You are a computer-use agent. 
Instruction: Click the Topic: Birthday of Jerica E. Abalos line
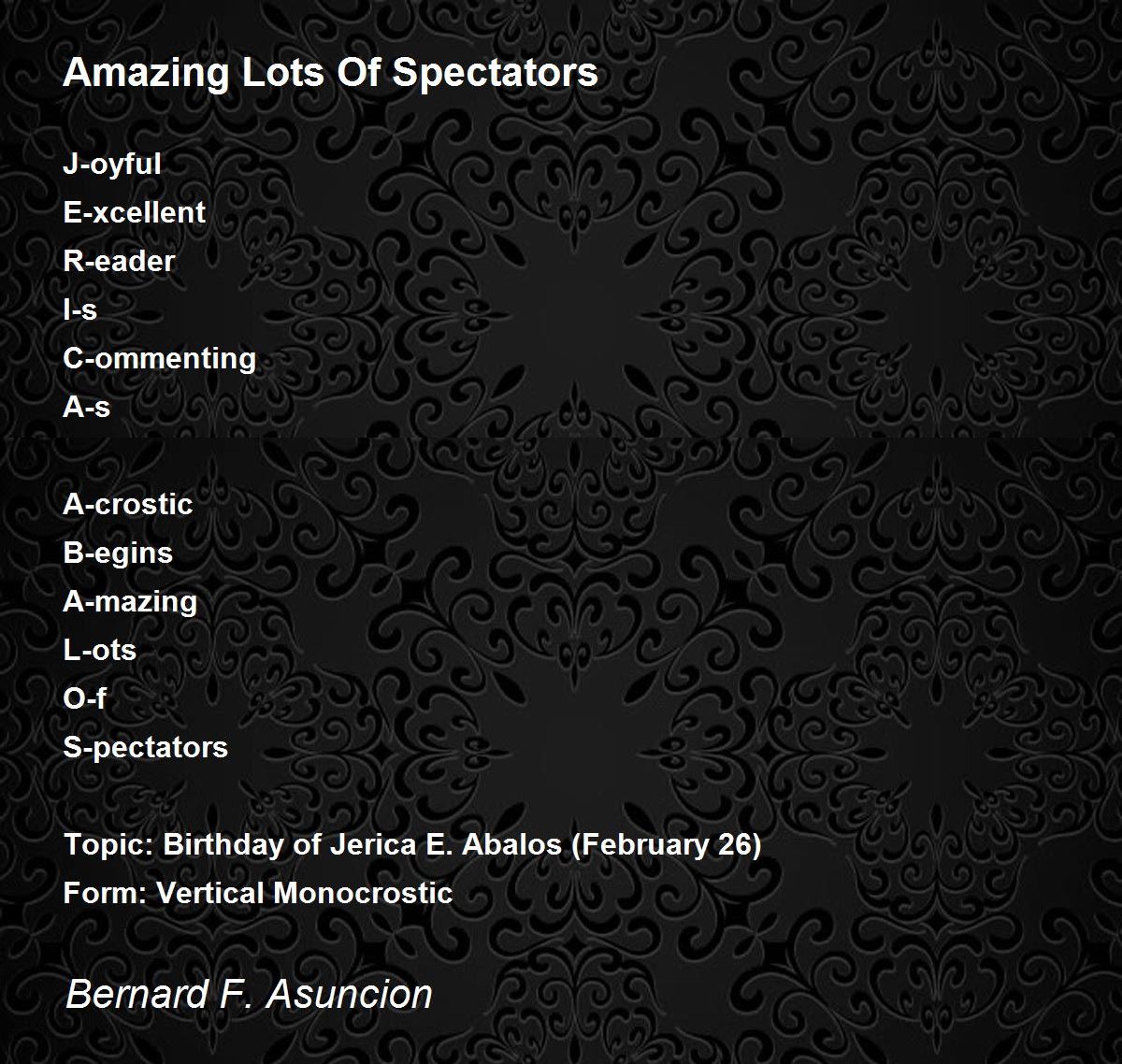[x=412, y=845]
